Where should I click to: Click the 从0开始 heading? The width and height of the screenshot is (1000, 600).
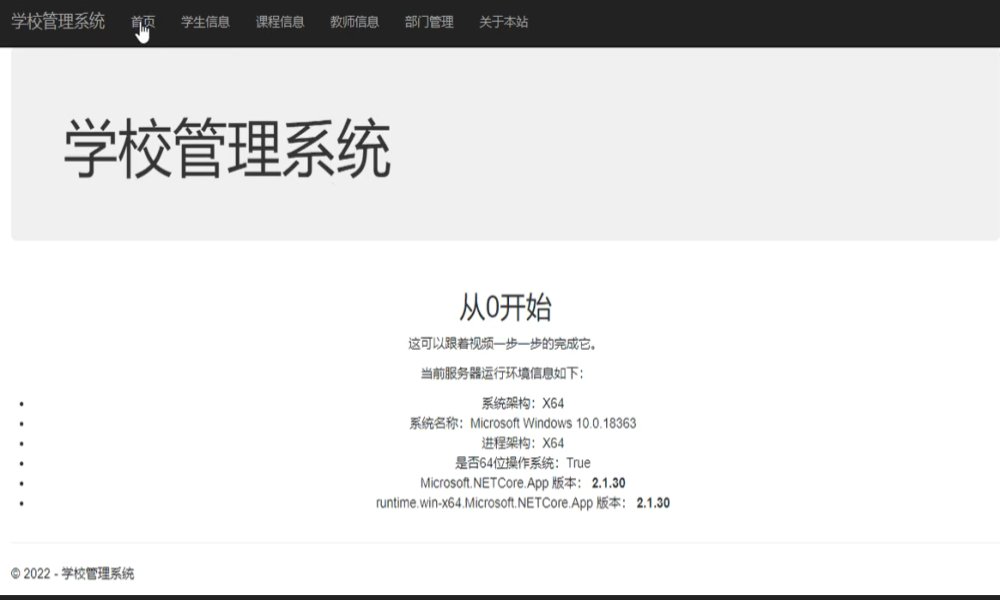505,307
